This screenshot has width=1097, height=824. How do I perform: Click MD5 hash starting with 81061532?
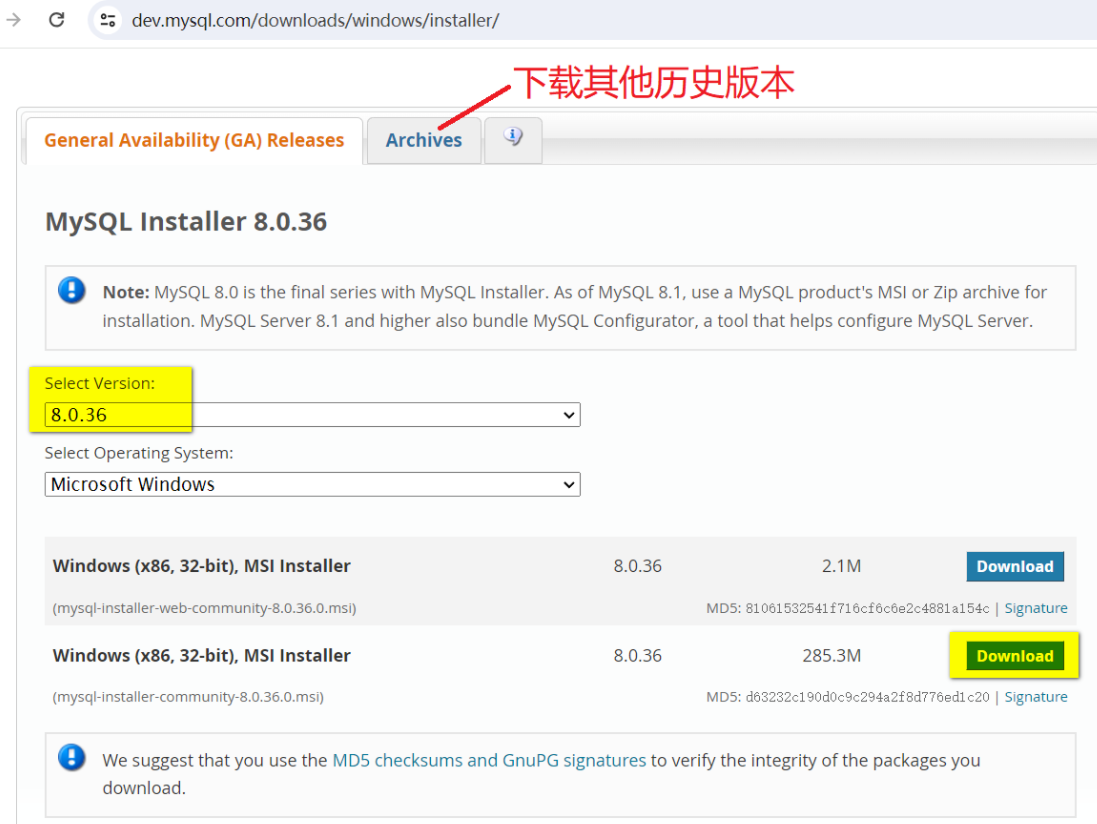click(867, 609)
